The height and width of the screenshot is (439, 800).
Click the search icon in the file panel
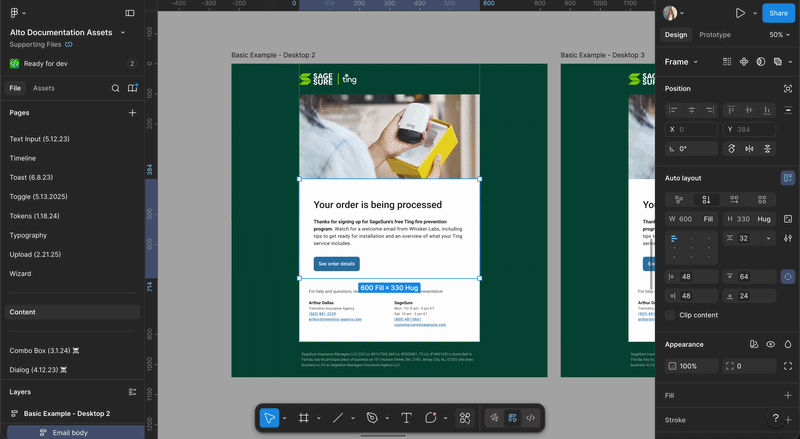coord(115,88)
